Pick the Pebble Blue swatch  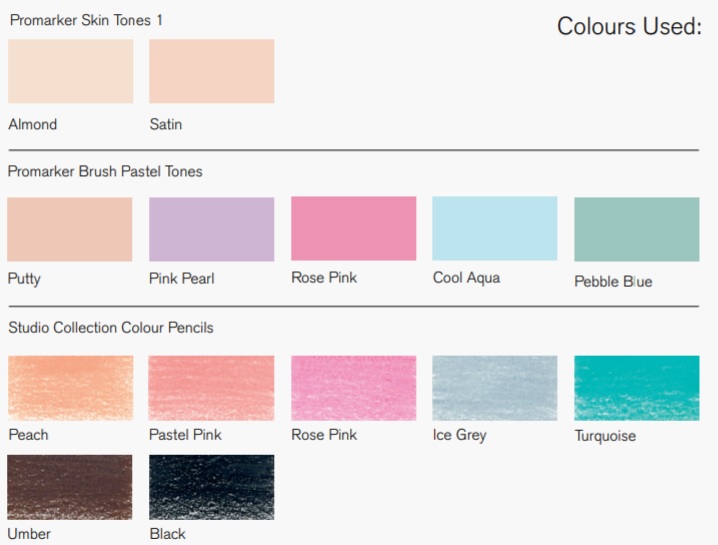click(x=636, y=229)
